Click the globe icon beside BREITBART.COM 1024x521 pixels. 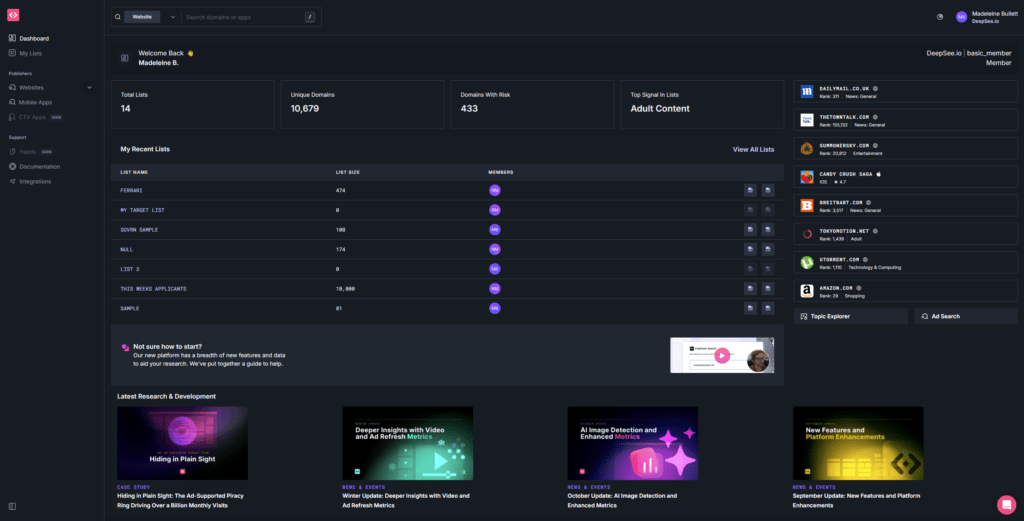pyautogui.click(x=868, y=202)
